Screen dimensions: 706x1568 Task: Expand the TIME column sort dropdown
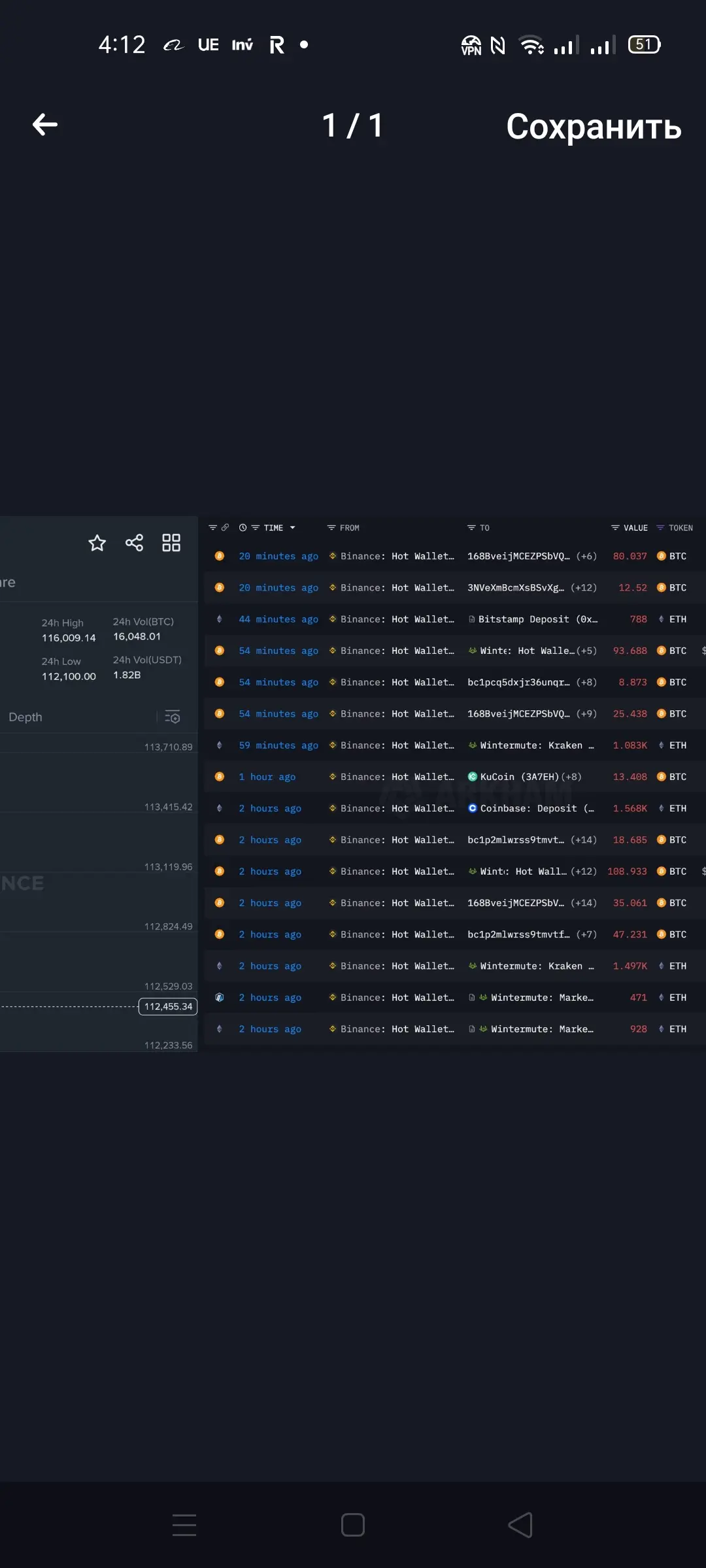pyautogui.click(x=292, y=528)
